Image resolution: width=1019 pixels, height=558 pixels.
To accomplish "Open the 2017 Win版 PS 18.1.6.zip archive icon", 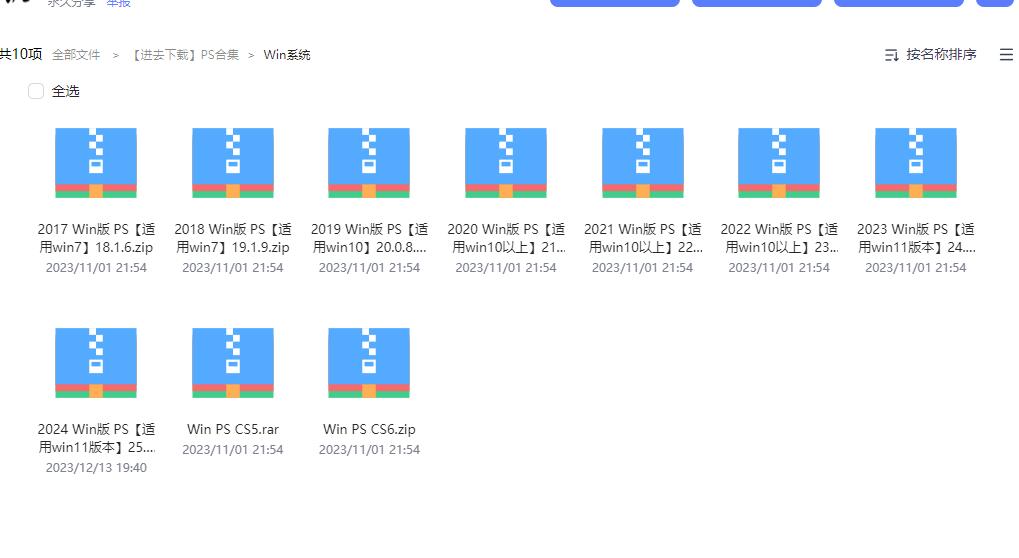I will pos(96,162).
